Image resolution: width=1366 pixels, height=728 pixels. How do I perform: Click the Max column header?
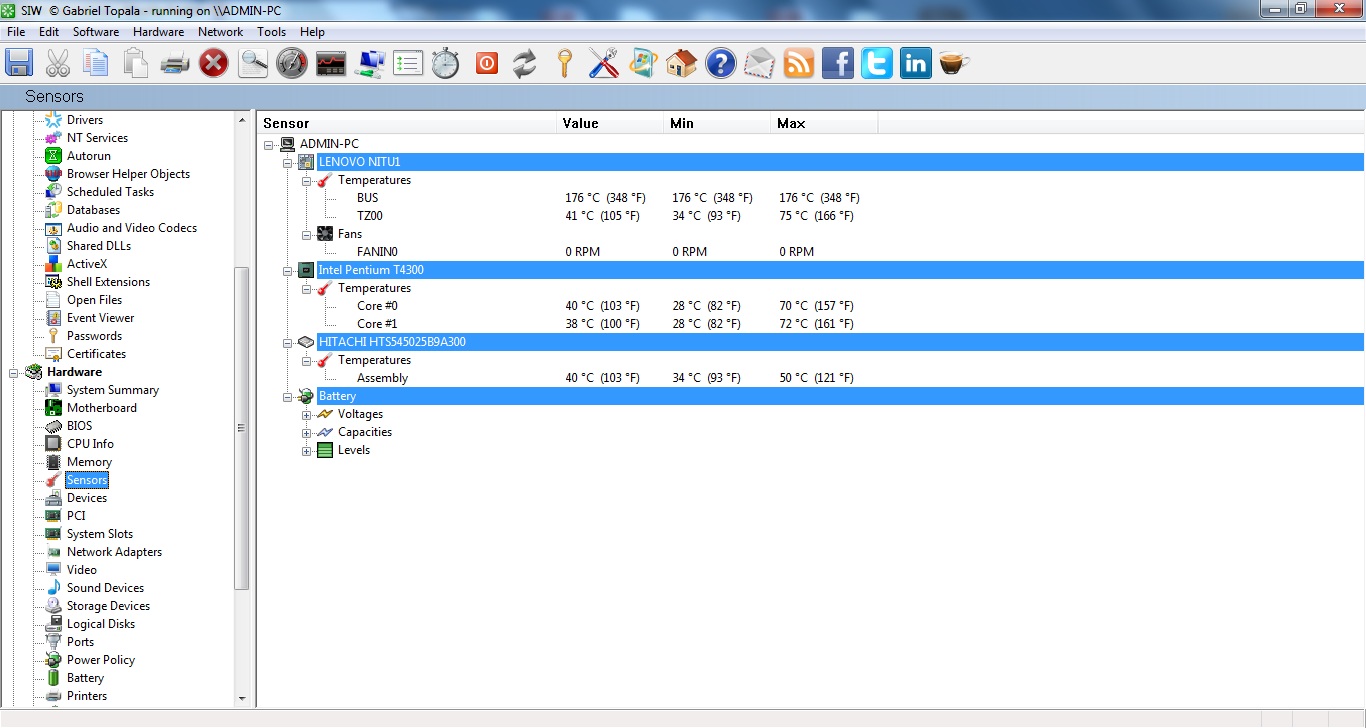pyautogui.click(x=825, y=123)
